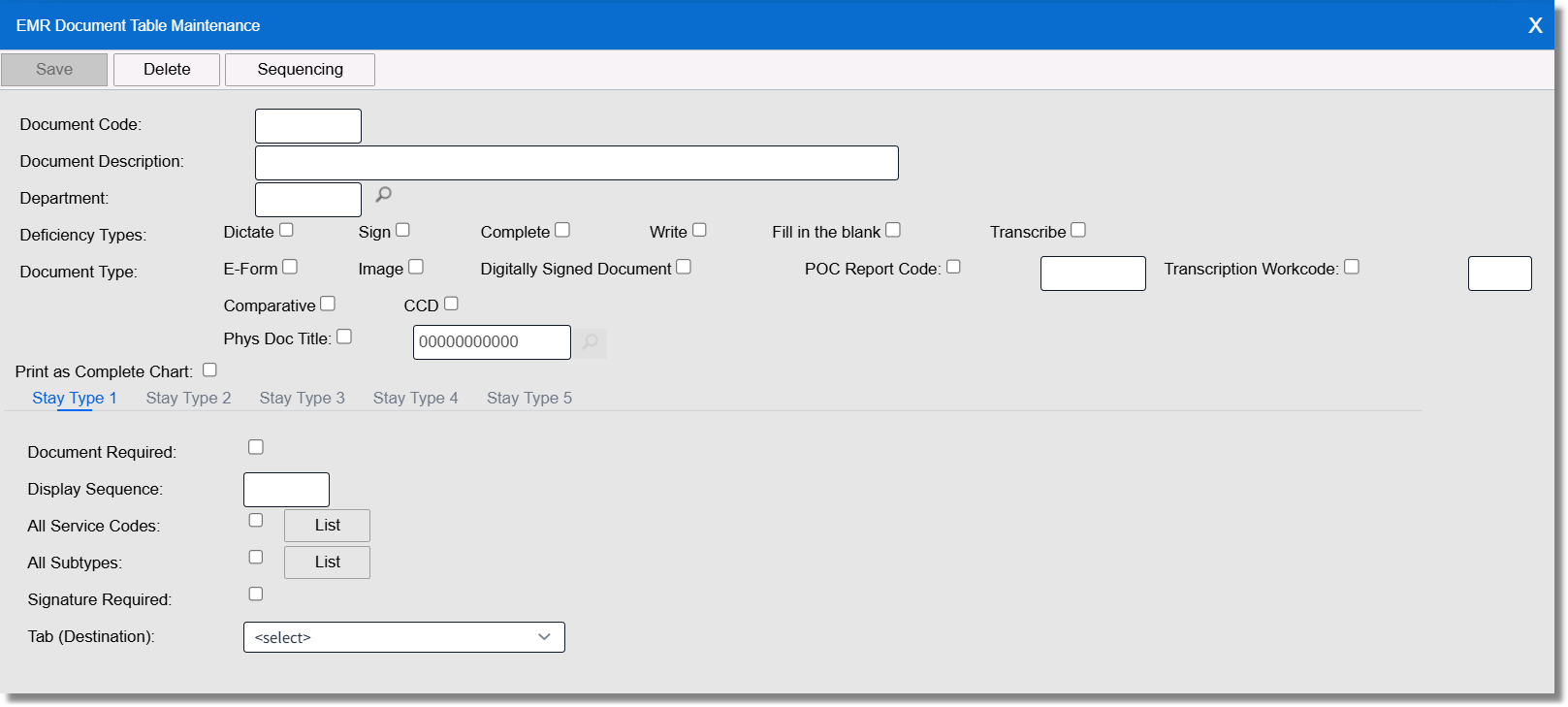Open the All Subtypes List button
Image resolution: width=1568 pixels, height=707 pixels.
coord(327,562)
